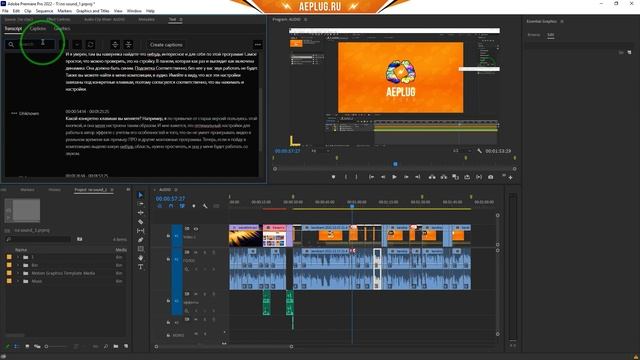
Task: Toggle linked selection in timeline header
Action: pyautogui.click(x=182, y=206)
